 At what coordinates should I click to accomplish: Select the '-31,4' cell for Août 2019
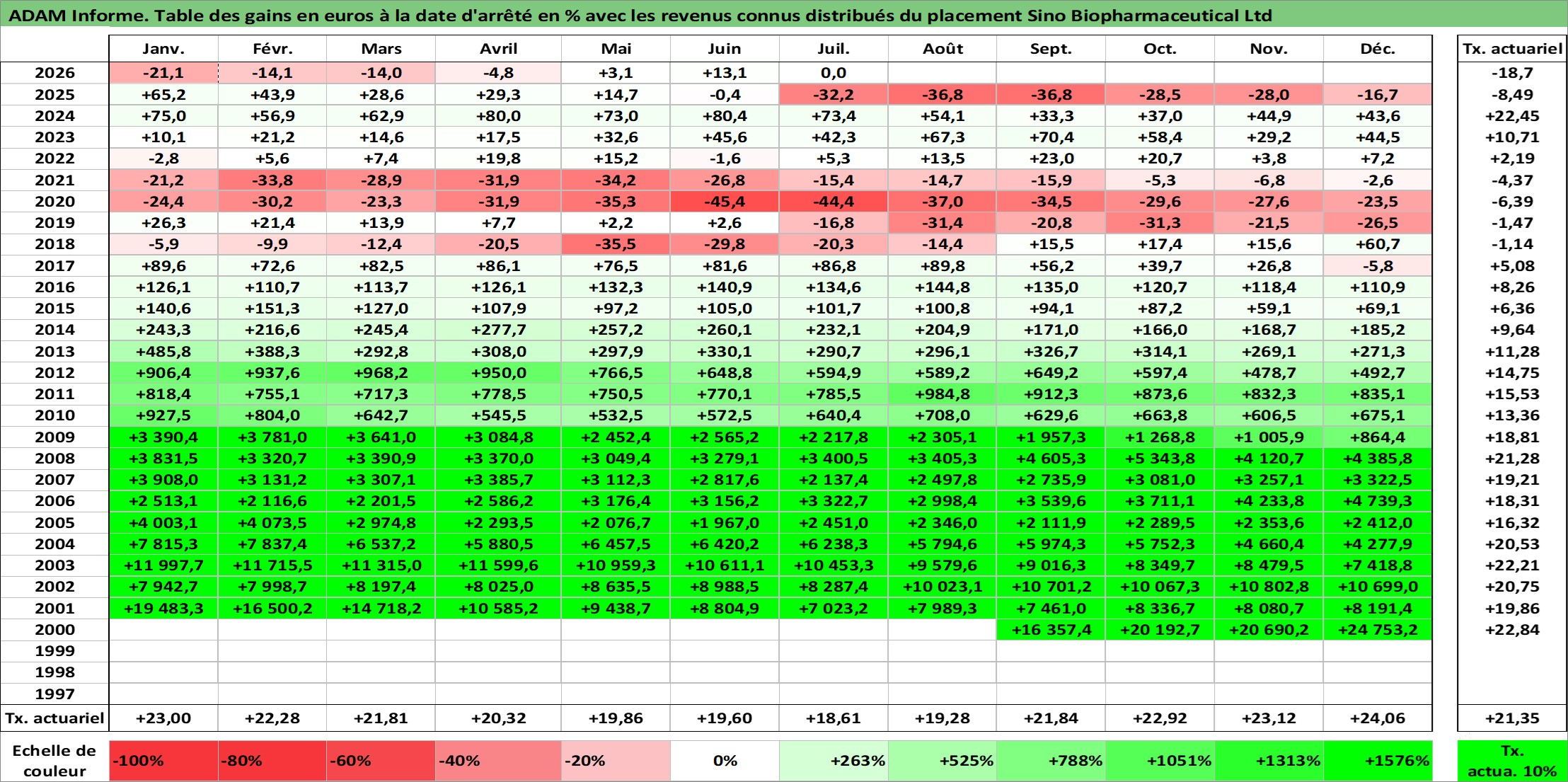point(942,223)
